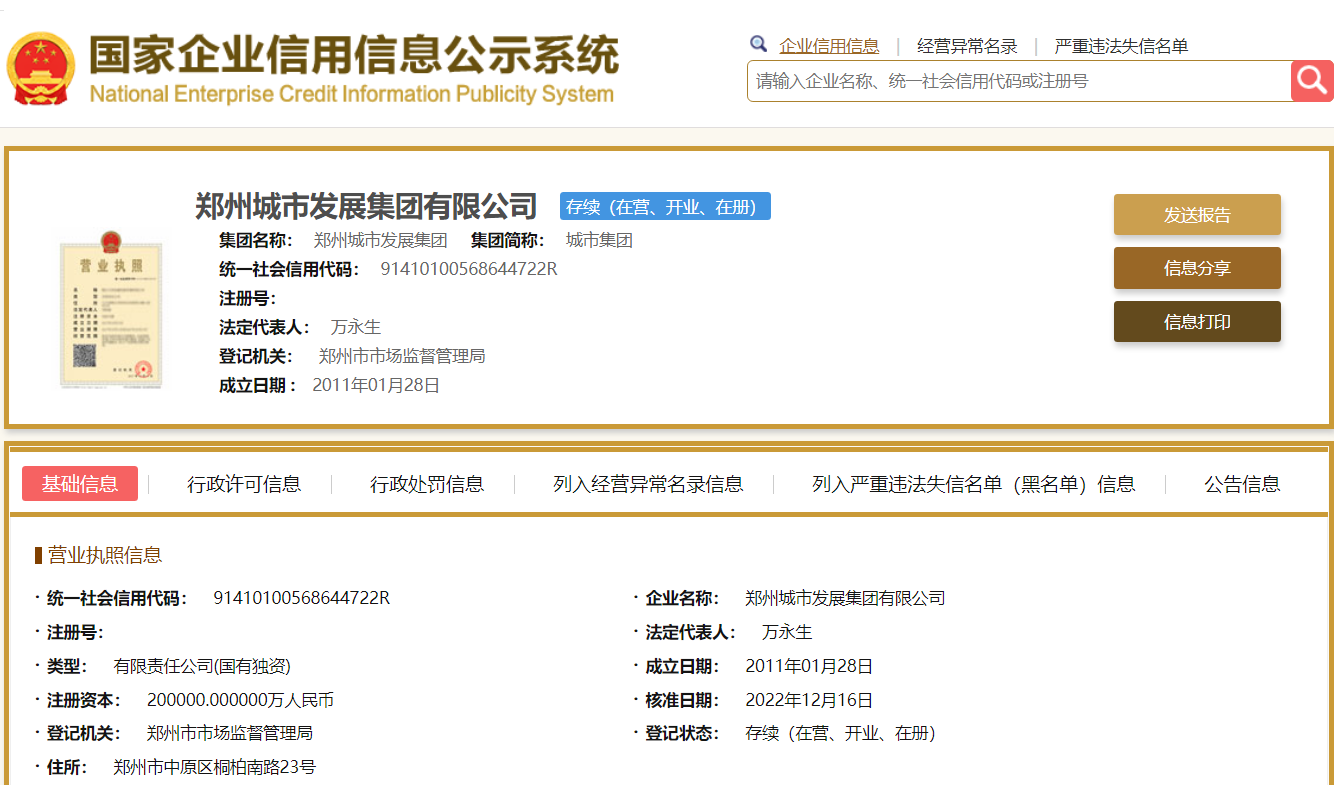Switch to the 基础信息 tab
1334x785 pixels.
80,484
